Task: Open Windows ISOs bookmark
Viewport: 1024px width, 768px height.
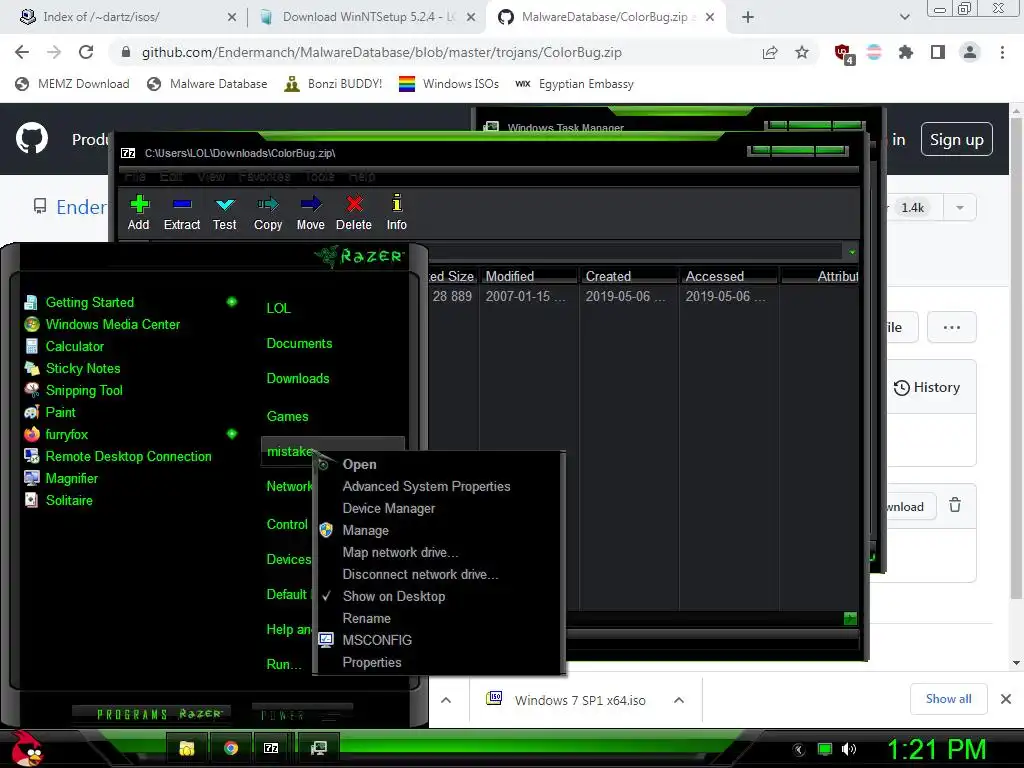Action: pyautogui.click(x=449, y=84)
